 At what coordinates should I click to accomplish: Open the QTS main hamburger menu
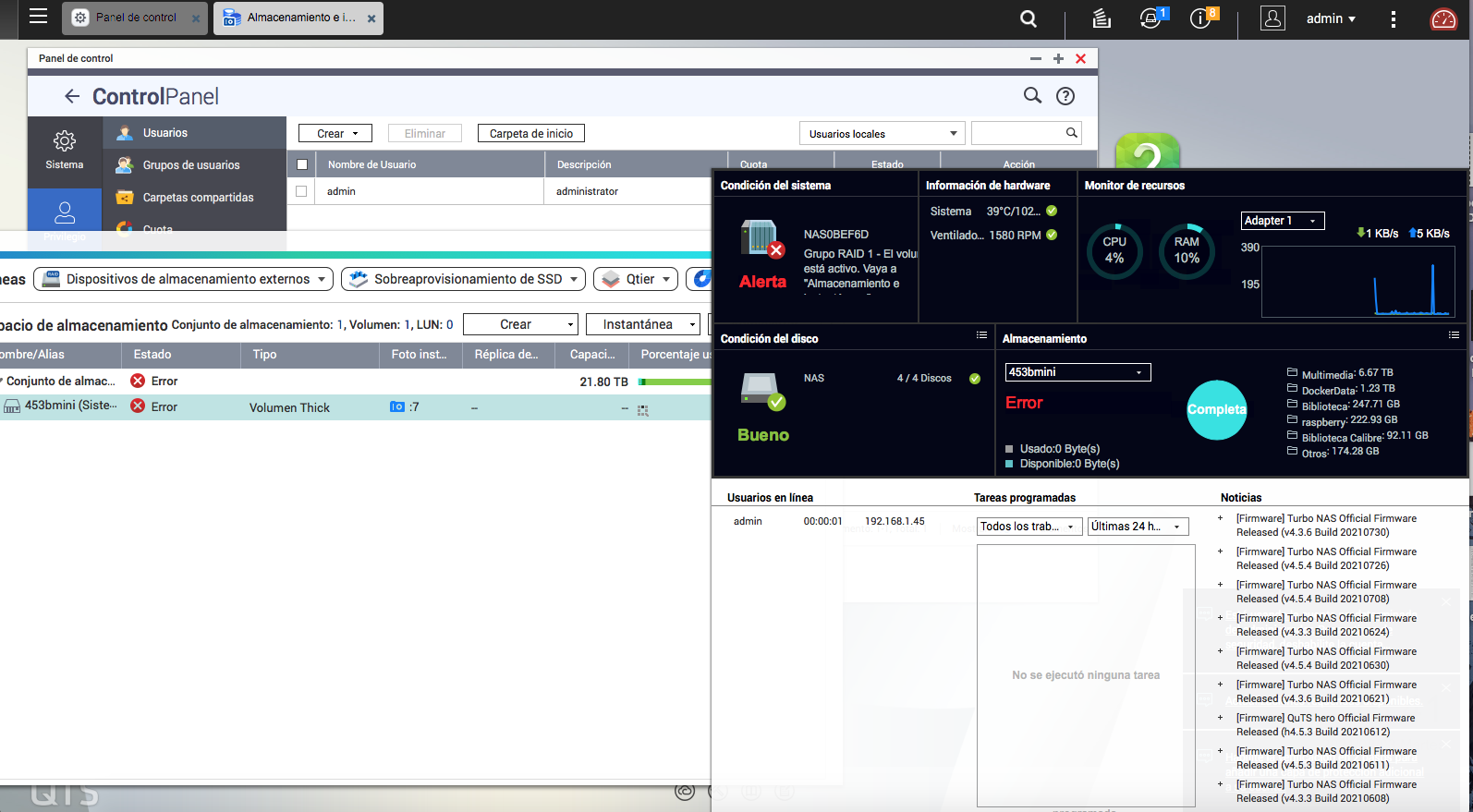[x=38, y=16]
